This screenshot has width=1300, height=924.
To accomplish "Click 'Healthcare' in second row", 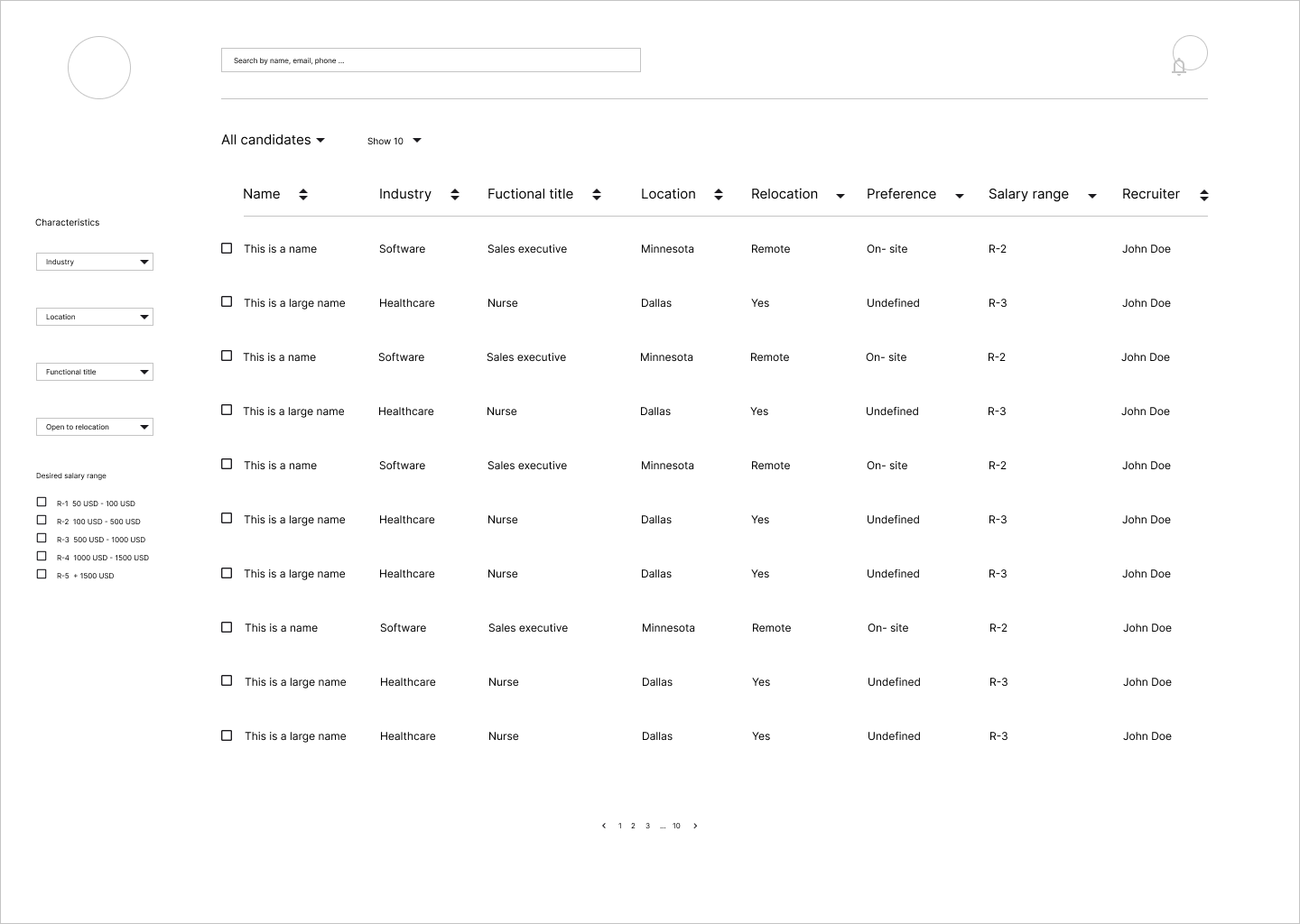I will click(x=407, y=303).
